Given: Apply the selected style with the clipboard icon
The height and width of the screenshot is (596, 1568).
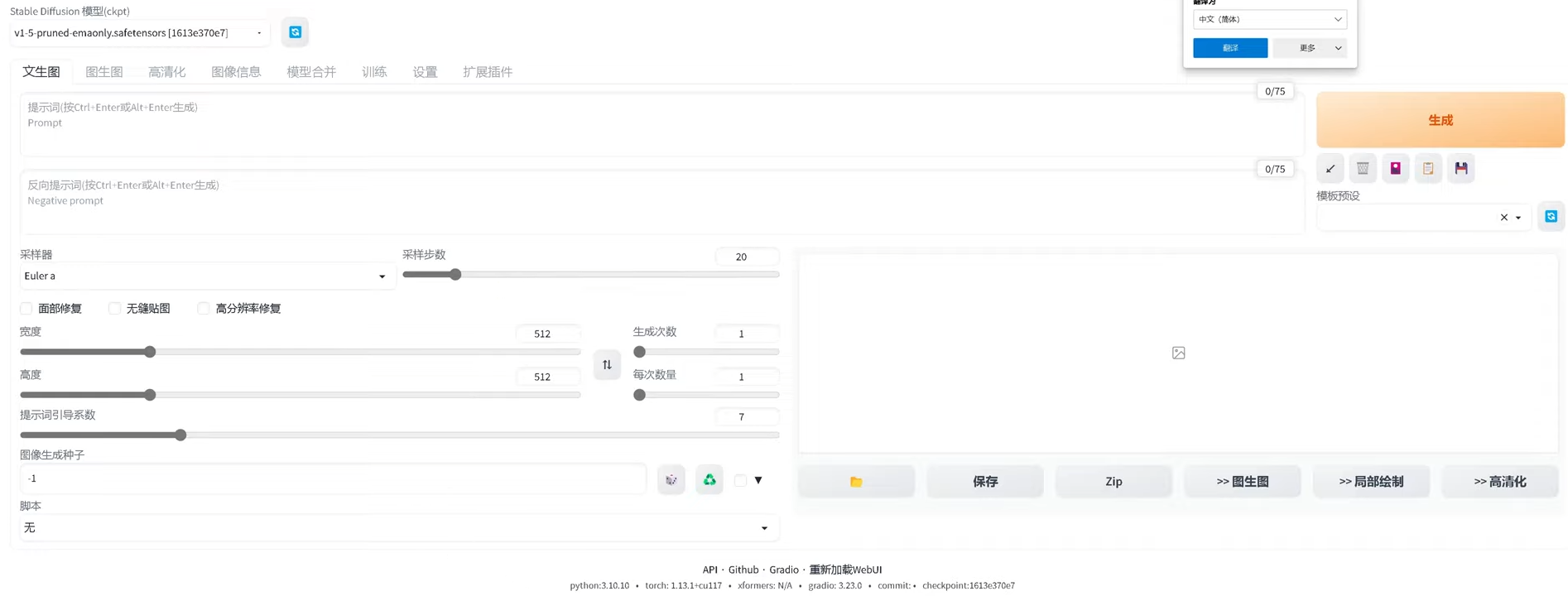Looking at the screenshot, I should coord(1428,169).
